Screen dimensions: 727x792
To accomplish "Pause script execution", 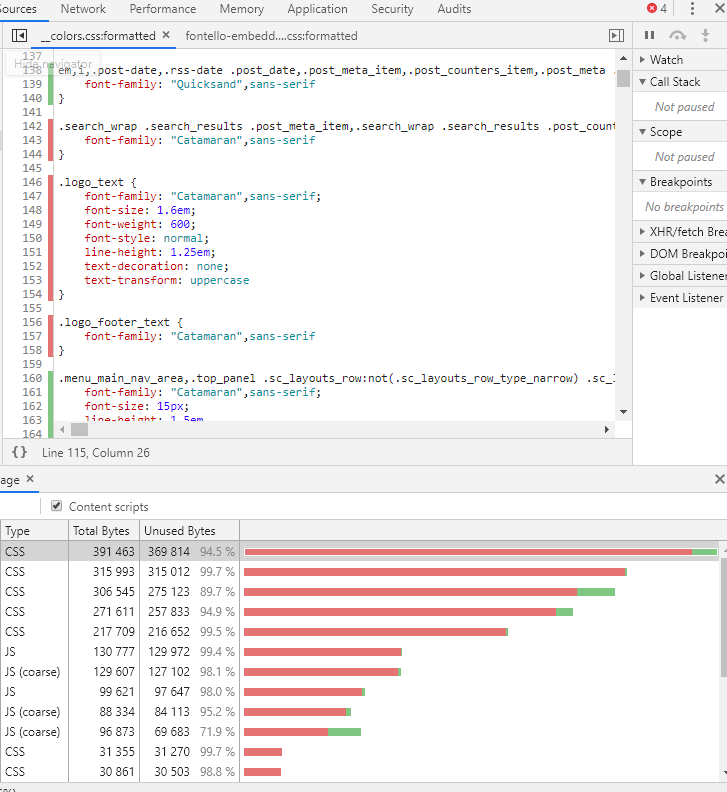I will 650,35.
